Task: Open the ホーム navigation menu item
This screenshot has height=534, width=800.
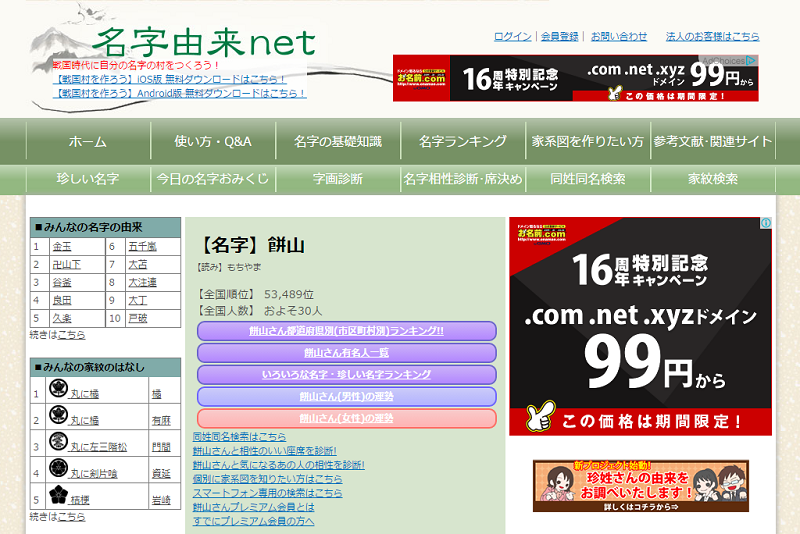Action: pyautogui.click(x=87, y=141)
